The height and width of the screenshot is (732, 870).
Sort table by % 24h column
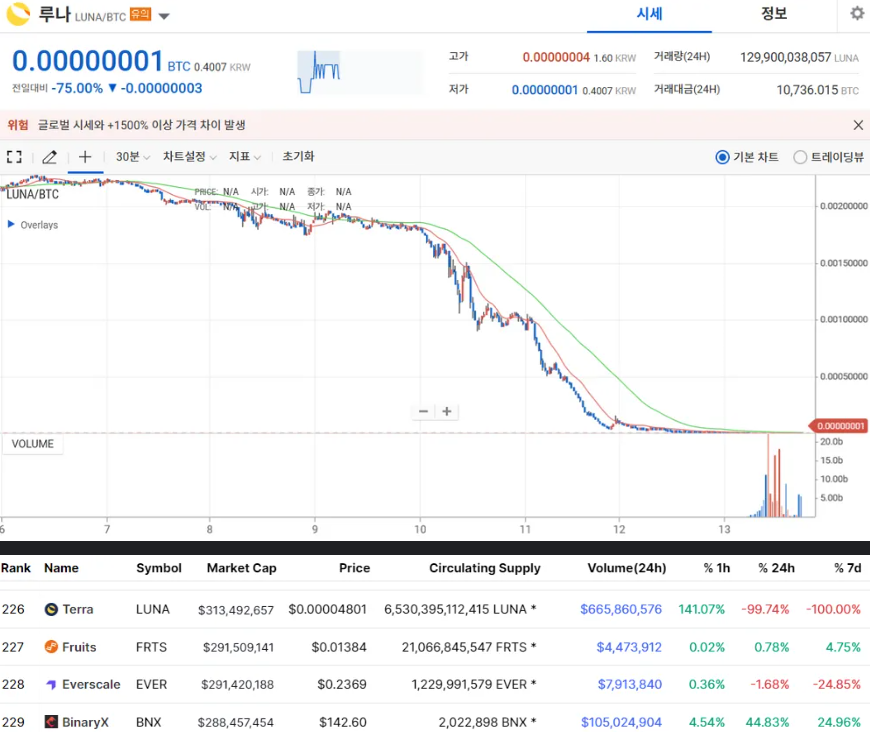click(x=776, y=568)
